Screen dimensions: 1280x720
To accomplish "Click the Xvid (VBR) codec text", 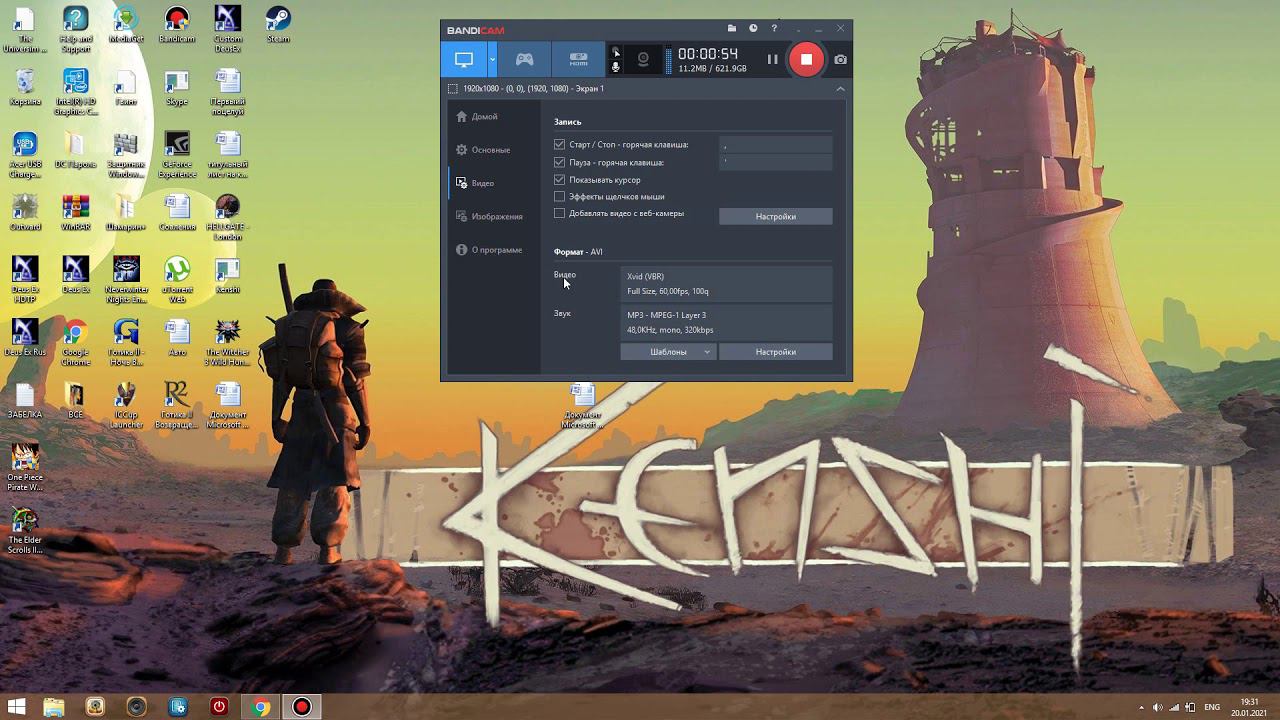I will pyautogui.click(x=645, y=277).
